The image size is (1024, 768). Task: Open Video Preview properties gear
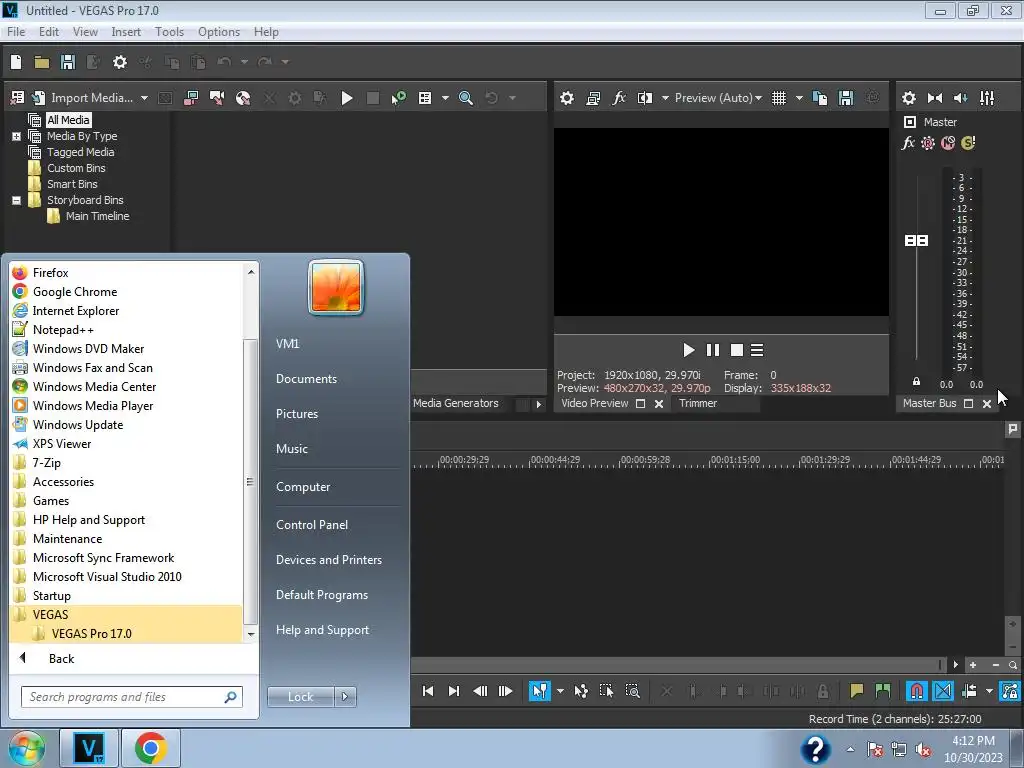567,98
